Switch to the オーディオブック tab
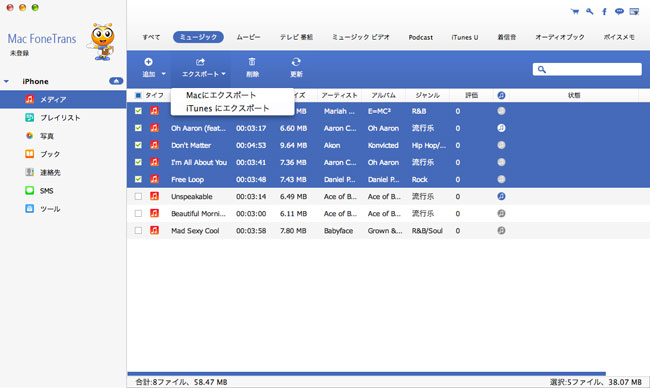650x388 pixels. 560,37
